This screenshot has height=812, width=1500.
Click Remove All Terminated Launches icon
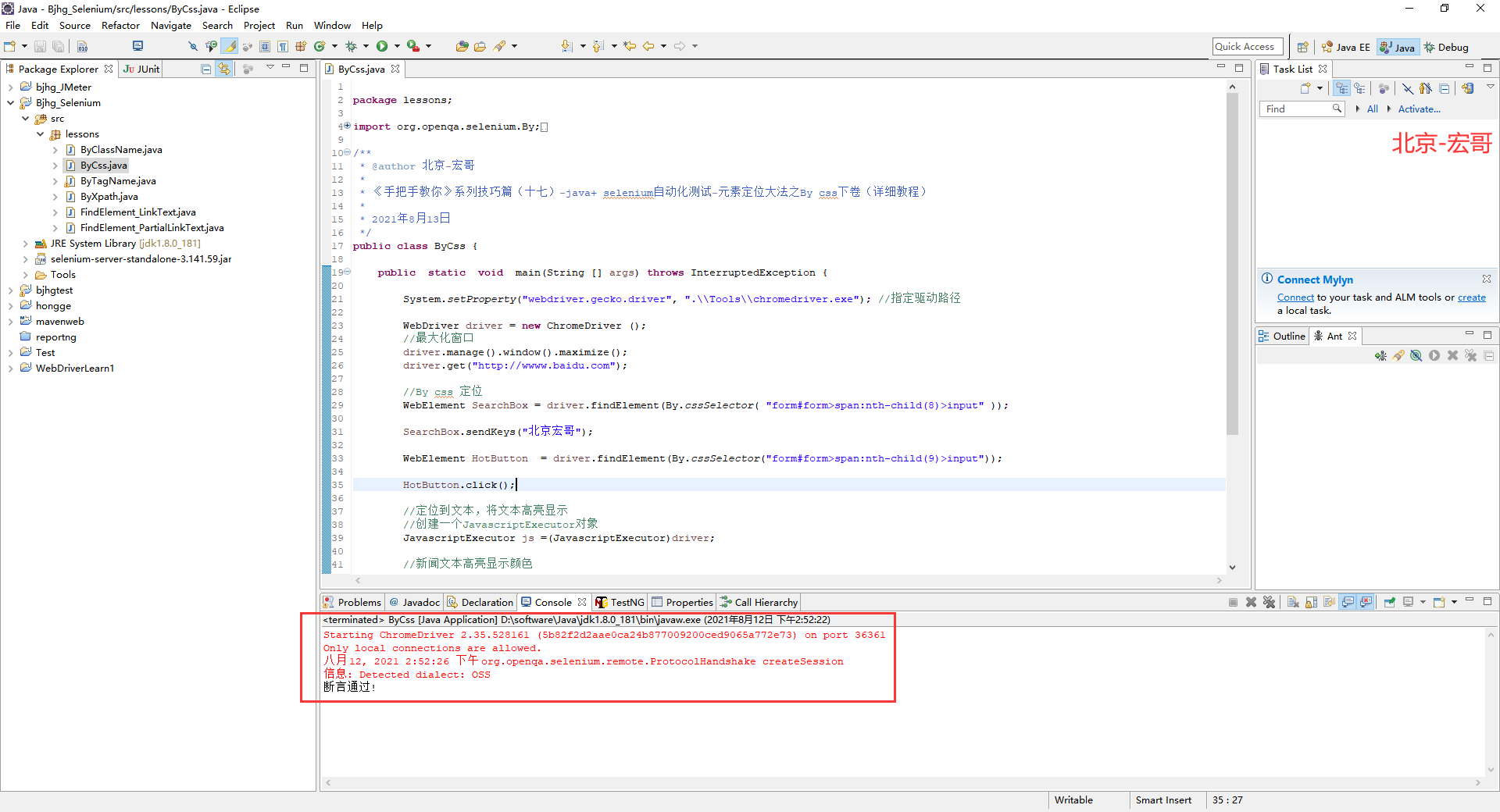(x=1269, y=602)
